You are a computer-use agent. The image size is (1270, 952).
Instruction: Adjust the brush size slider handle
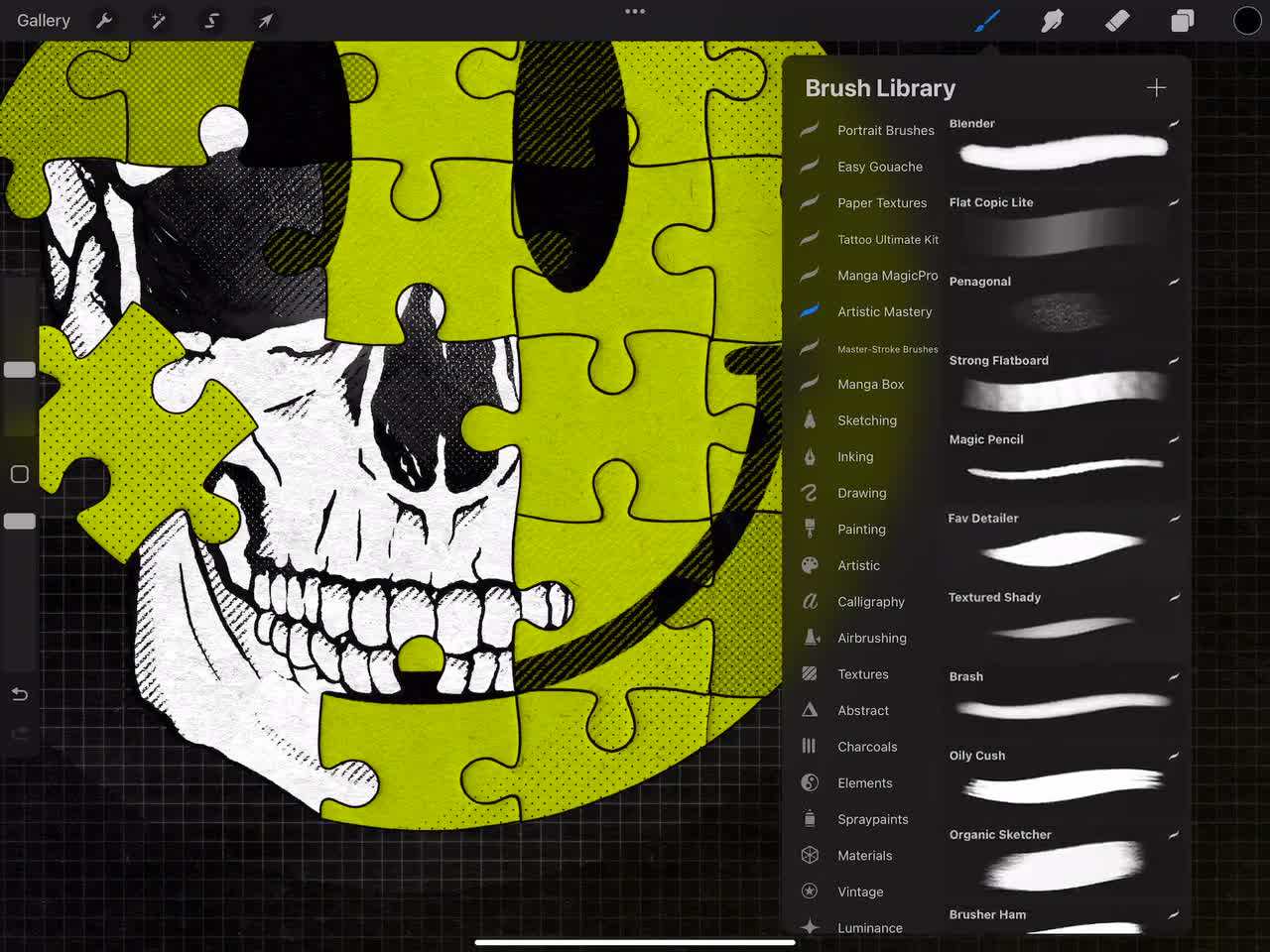[20, 370]
